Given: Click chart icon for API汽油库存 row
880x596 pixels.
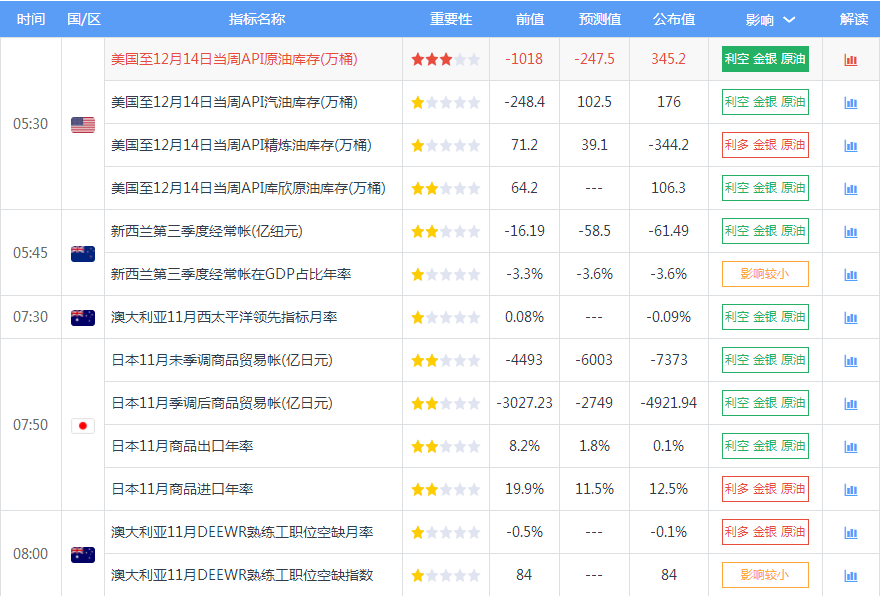Looking at the screenshot, I should pos(851,103).
